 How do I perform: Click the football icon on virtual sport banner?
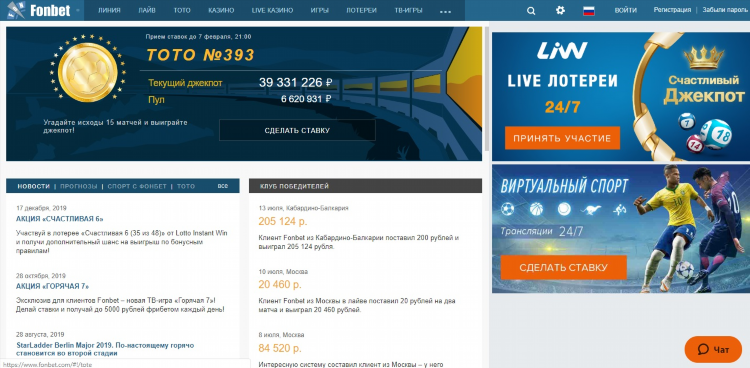(508, 209)
